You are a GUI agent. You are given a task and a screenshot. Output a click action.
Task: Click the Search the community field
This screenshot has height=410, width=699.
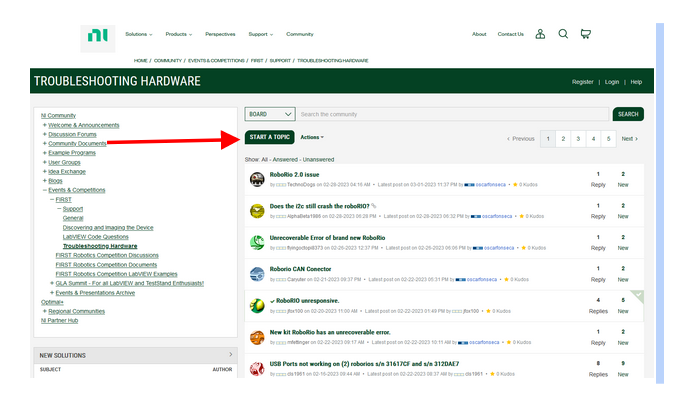pyautogui.click(x=453, y=114)
